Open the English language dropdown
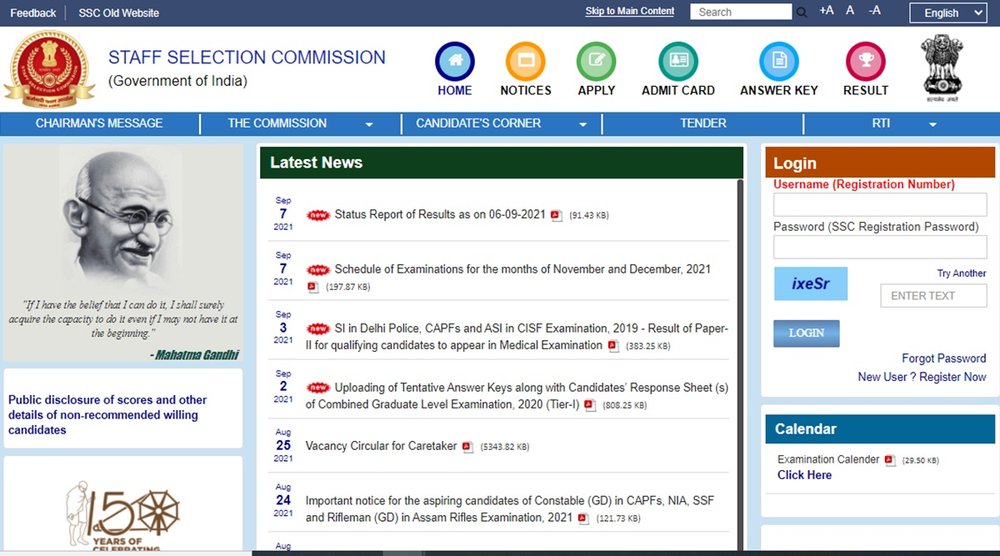The width and height of the screenshot is (1000, 556). click(948, 13)
